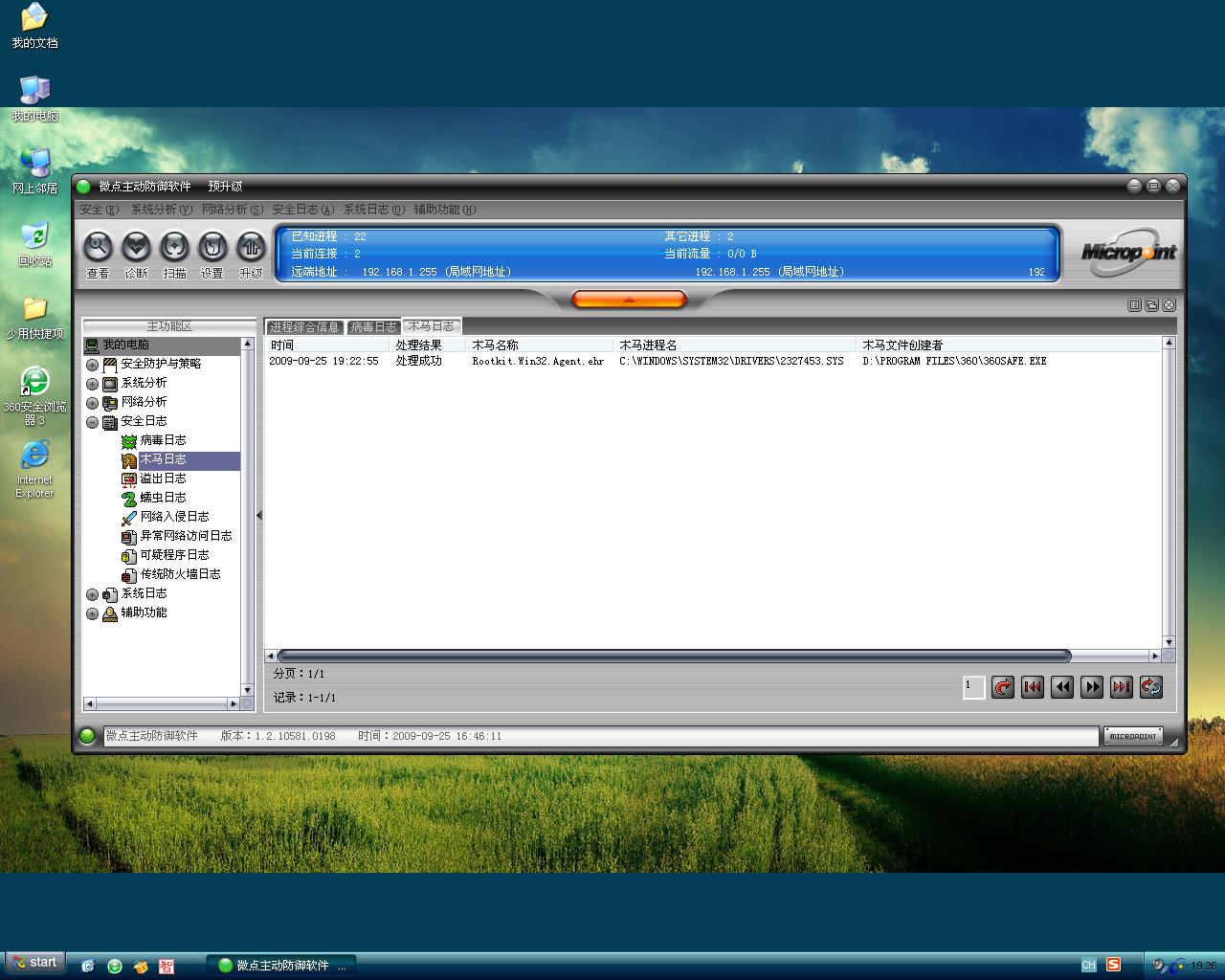Viewport: 1225px width, 980px height.
Task: Jump to last page of log
Action: click(x=1122, y=686)
